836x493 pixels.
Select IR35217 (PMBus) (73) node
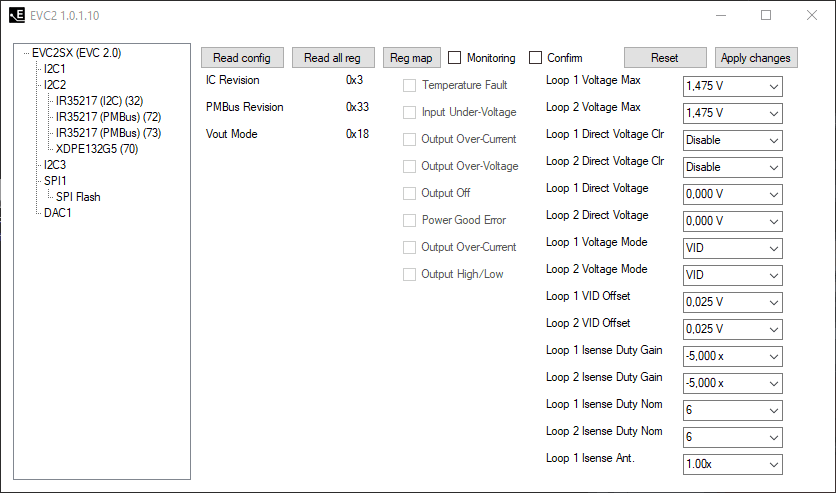click(108, 133)
